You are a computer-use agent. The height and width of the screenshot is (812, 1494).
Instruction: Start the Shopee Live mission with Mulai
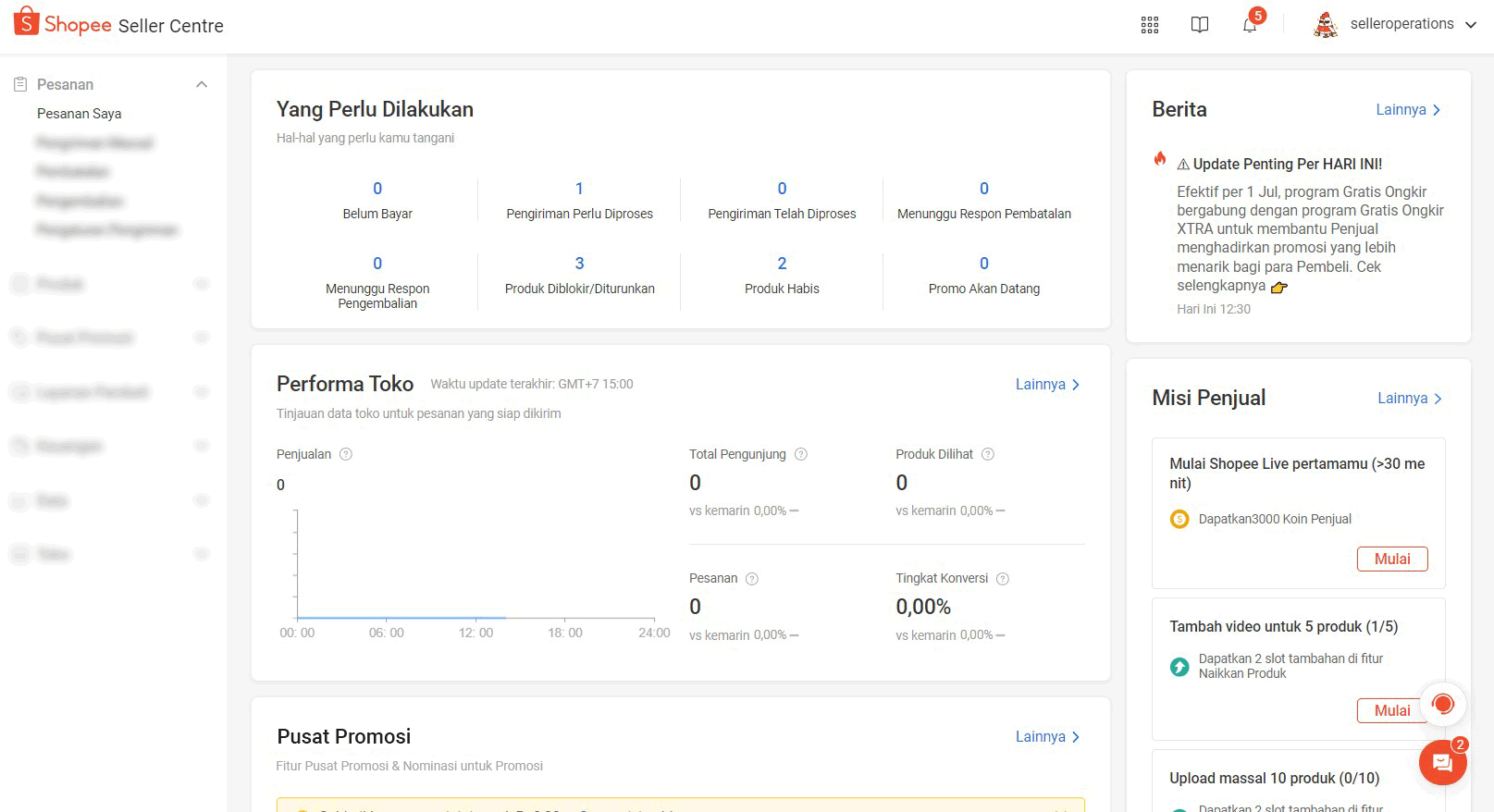click(1392, 559)
